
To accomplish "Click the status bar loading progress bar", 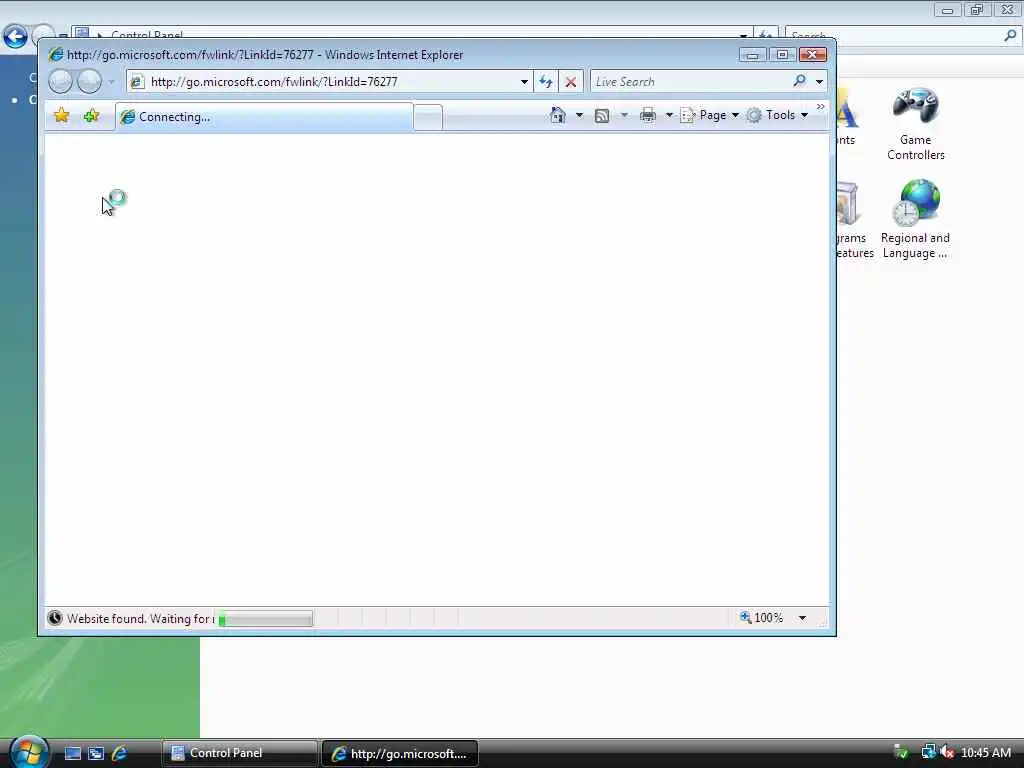I will tap(265, 618).
